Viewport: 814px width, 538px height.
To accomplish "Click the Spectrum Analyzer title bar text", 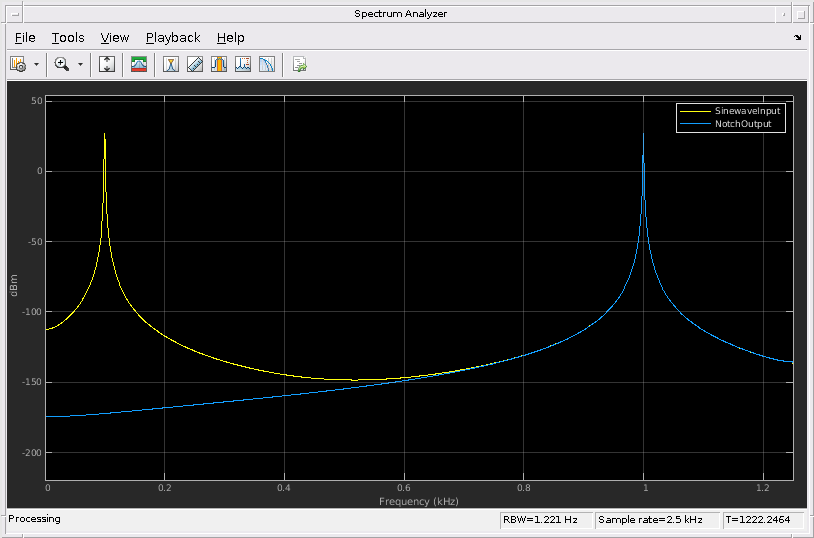I will click(400, 14).
